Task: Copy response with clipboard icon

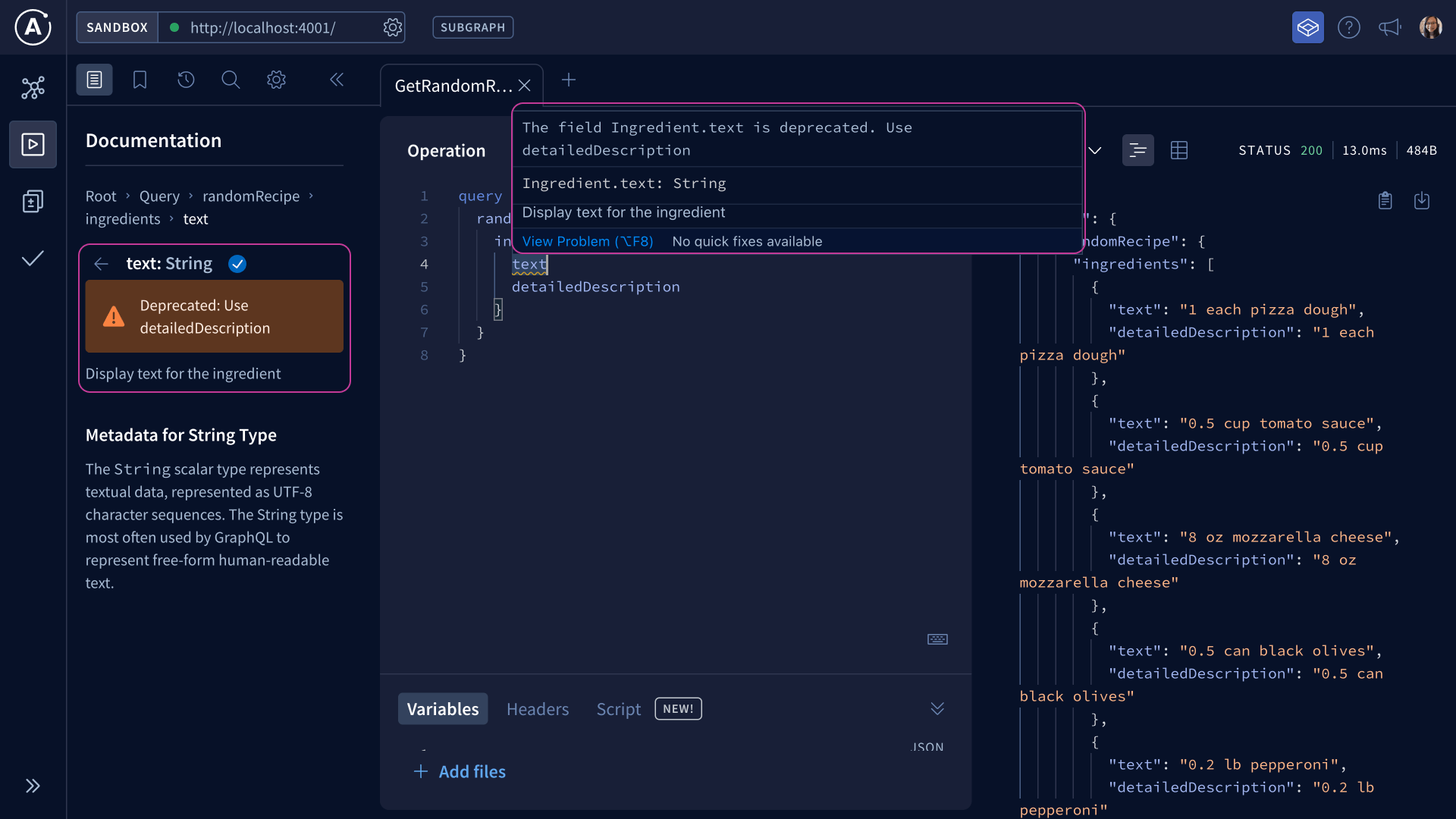Action: 1385,200
